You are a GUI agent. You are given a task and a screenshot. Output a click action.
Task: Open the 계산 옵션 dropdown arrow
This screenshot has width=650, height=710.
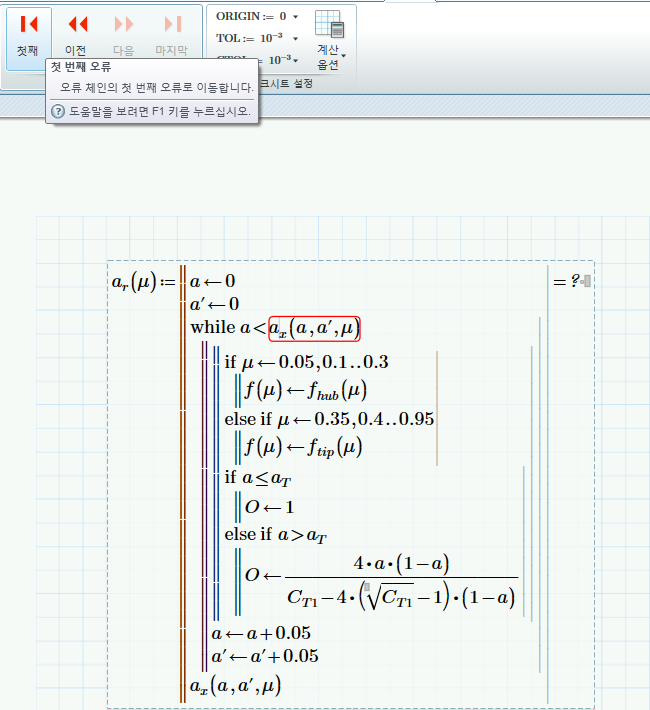click(343, 56)
